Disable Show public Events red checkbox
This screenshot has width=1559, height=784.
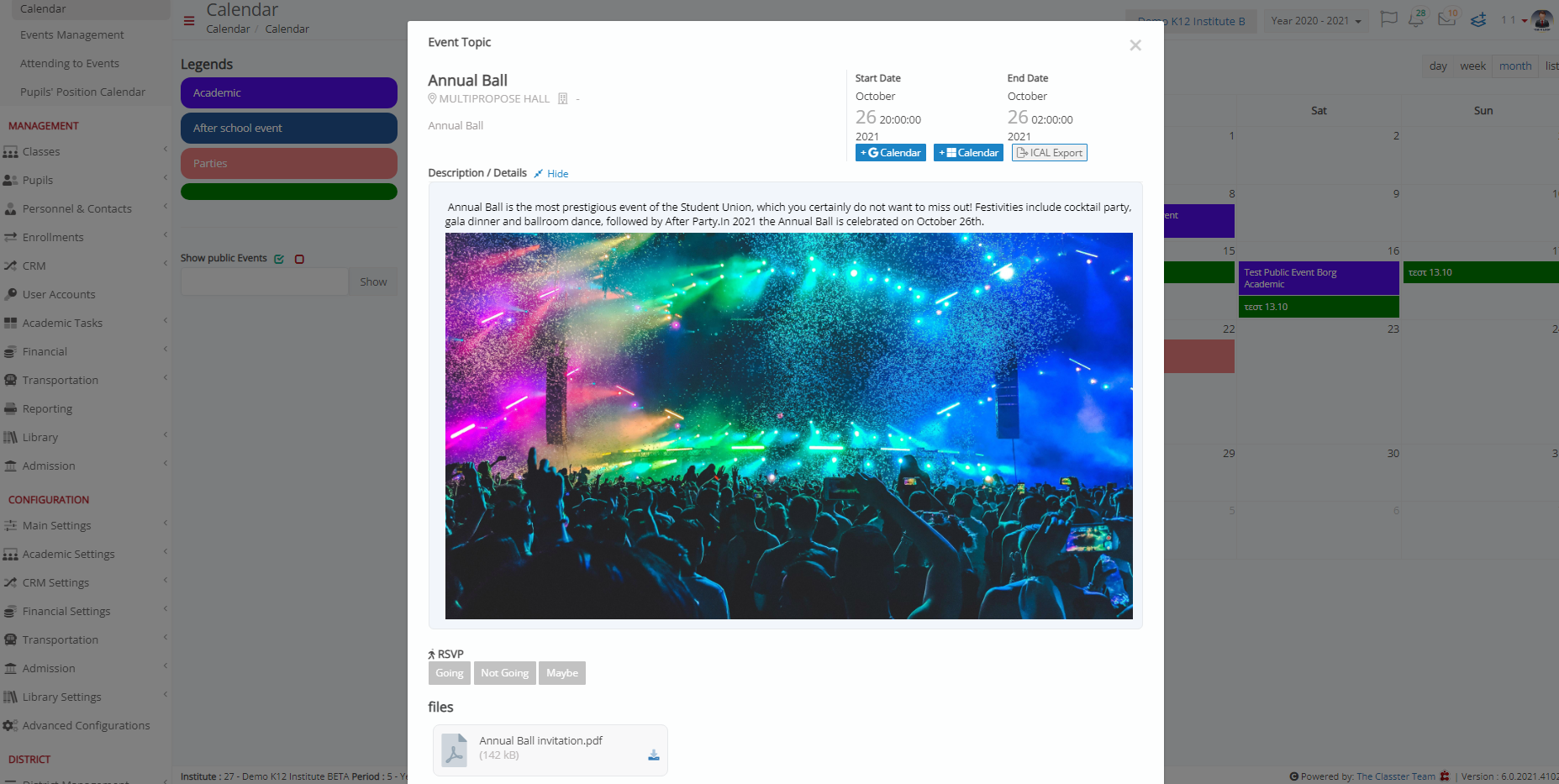[x=299, y=259]
